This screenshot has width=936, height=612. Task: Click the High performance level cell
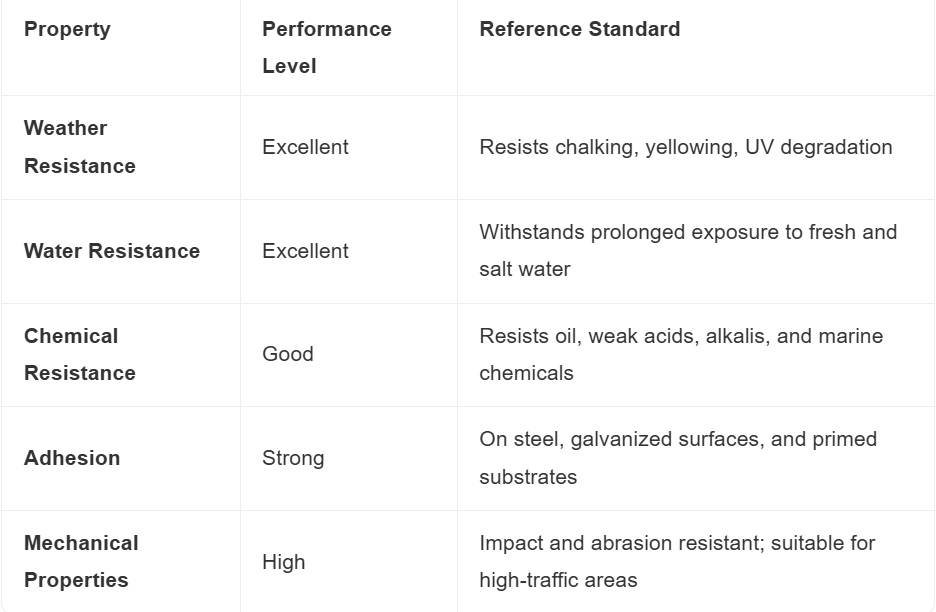pos(284,562)
